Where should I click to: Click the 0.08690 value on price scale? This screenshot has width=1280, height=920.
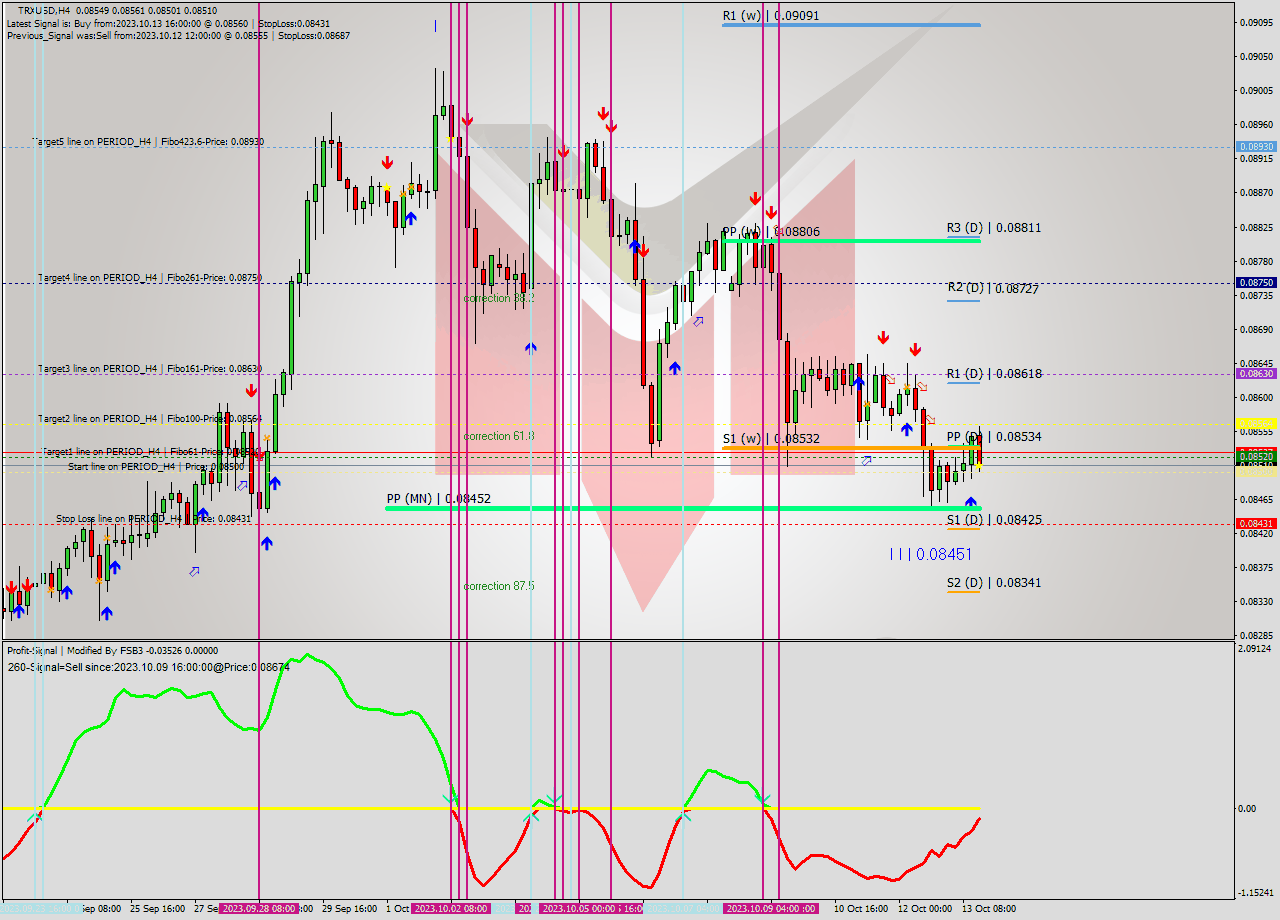pyautogui.click(x=1257, y=329)
